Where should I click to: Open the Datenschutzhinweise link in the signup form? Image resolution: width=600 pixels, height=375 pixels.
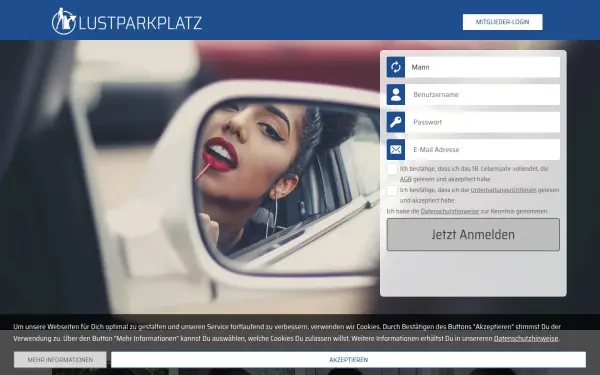(450, 211)
